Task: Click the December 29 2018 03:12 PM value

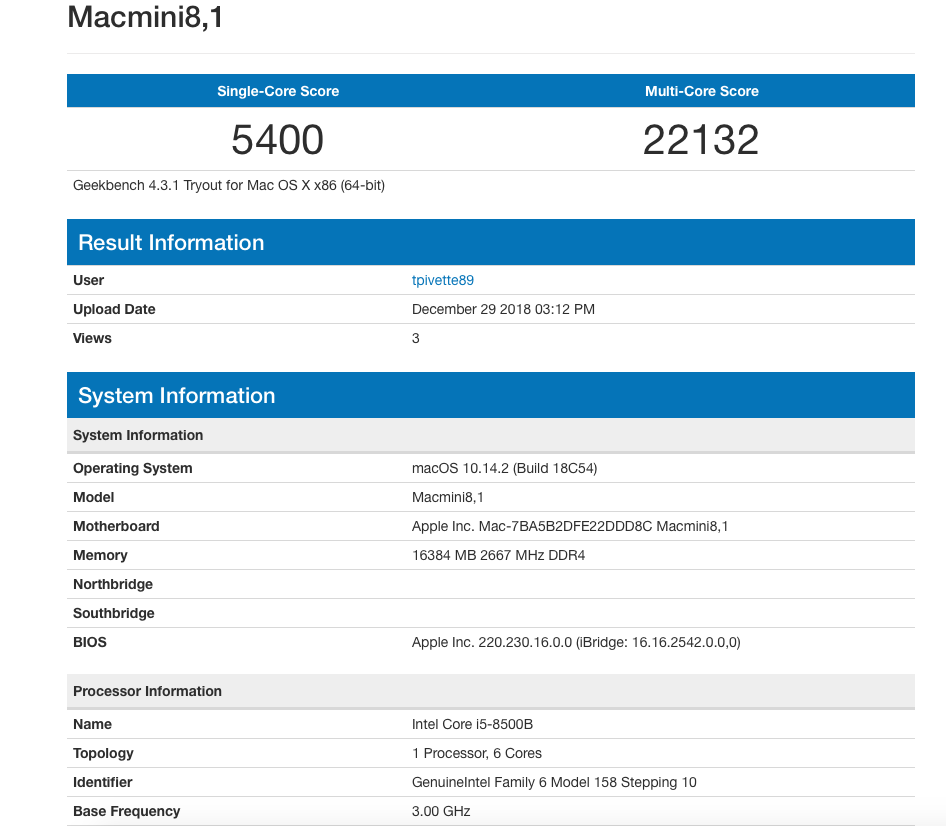Action: click(x=503, y=309)
